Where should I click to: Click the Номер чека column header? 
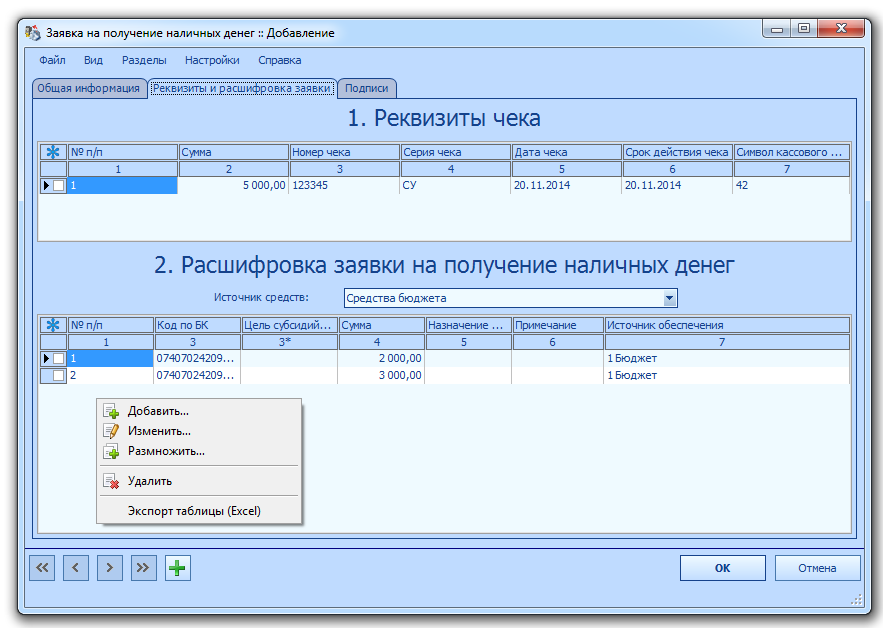tap(345, 152)
